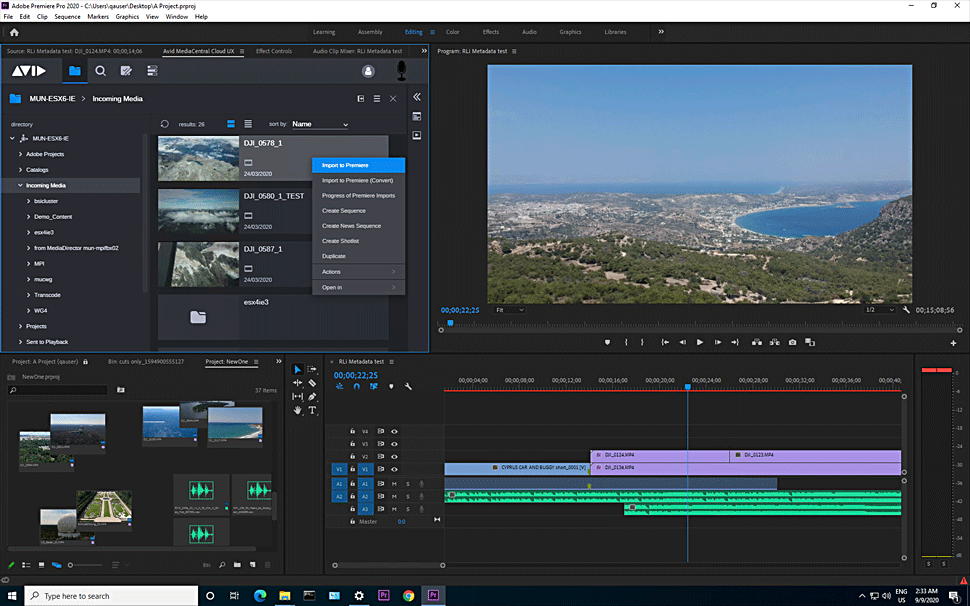
Task: Hide the V2 track output
Action: click(394, 456)
